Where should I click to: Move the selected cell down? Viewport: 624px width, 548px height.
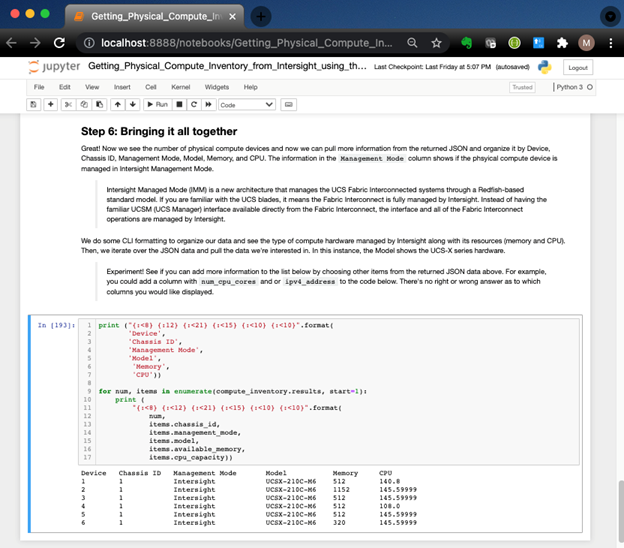tap(132, 104)
